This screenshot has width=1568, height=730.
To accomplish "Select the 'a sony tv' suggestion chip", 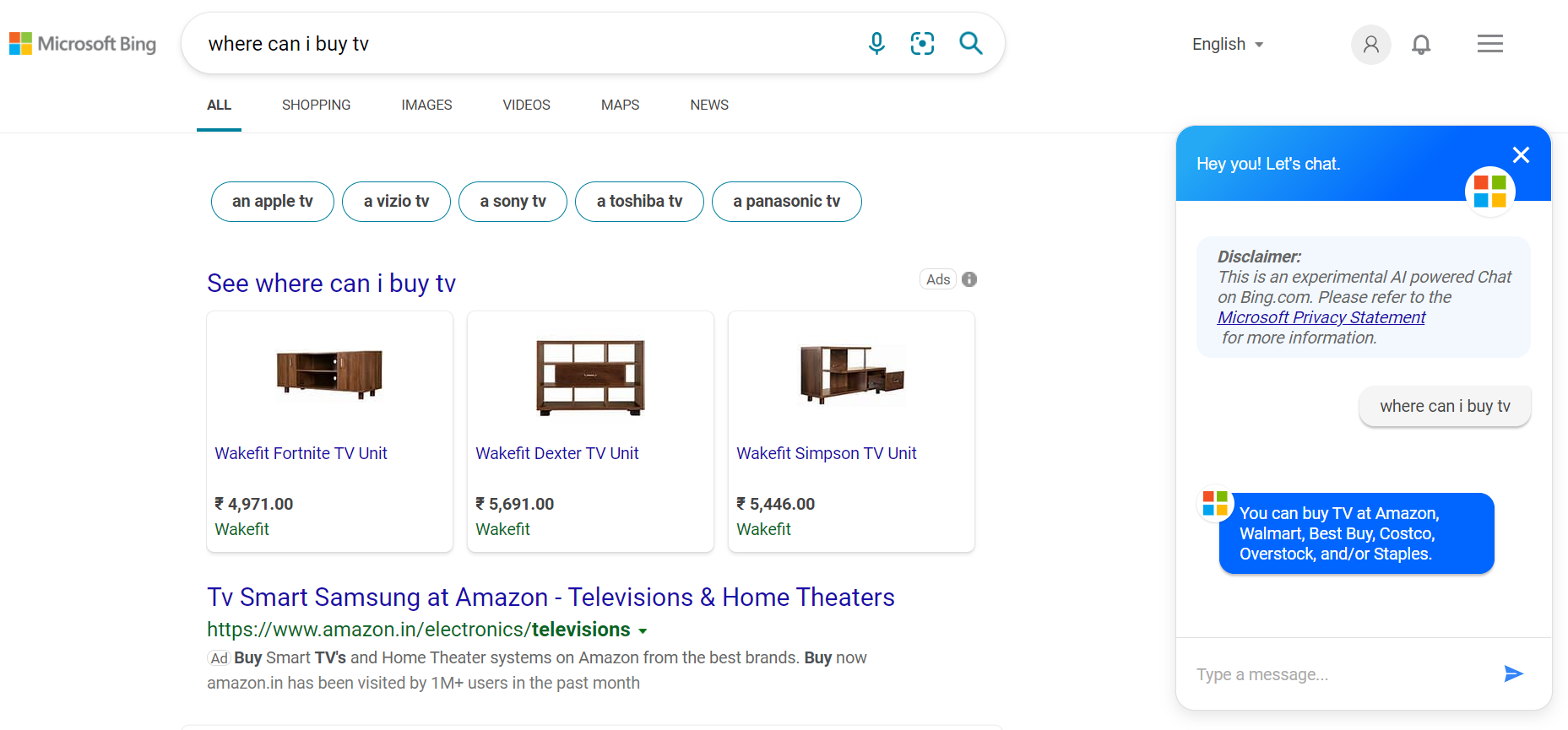I will tap(513, 202).
